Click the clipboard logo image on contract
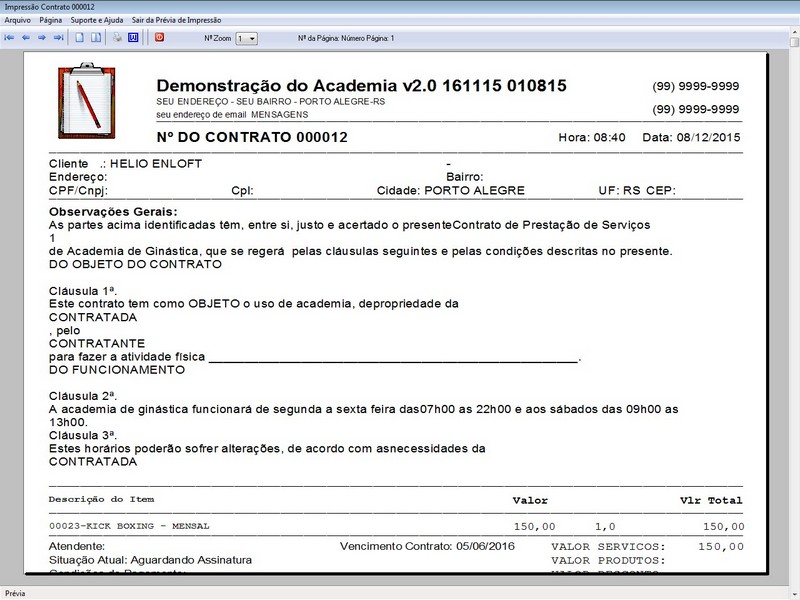Image resolution: width=800 pixels, height=600 pixels. pyautogui.click(x=87, y=101)
